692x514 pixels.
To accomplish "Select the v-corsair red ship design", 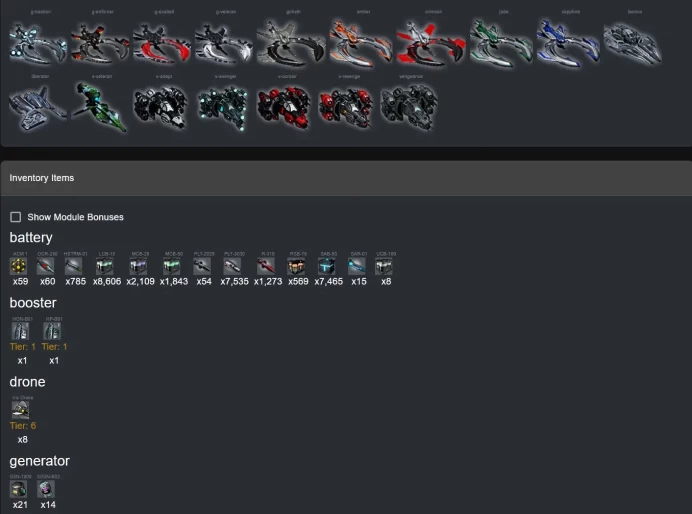I will tap(285, 108).
